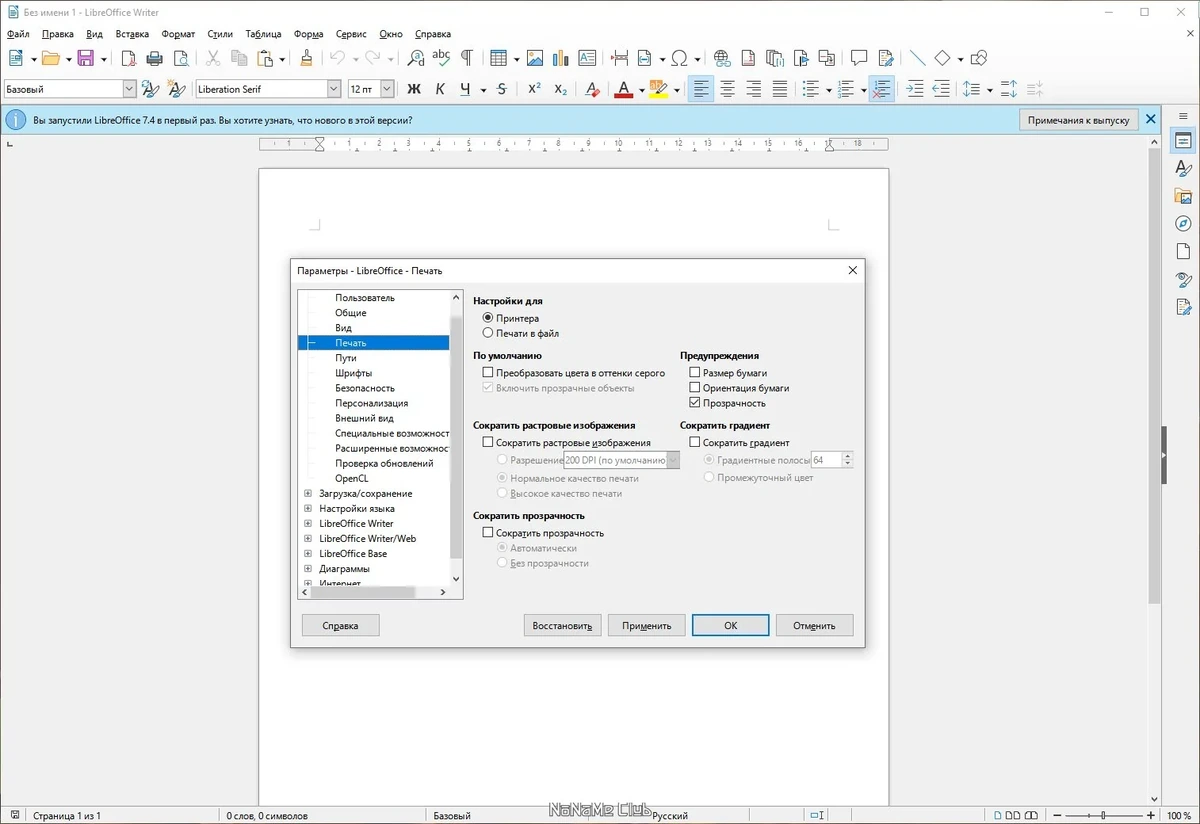Click the Insert hyperlink icon
1200x824 pixels.
722,58
